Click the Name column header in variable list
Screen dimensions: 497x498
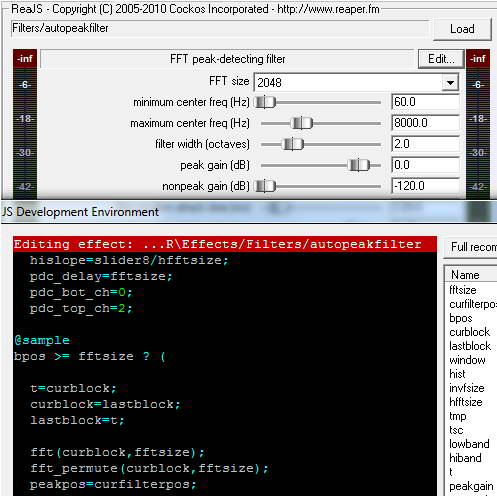pyautogui.click(x=471, y=275)
